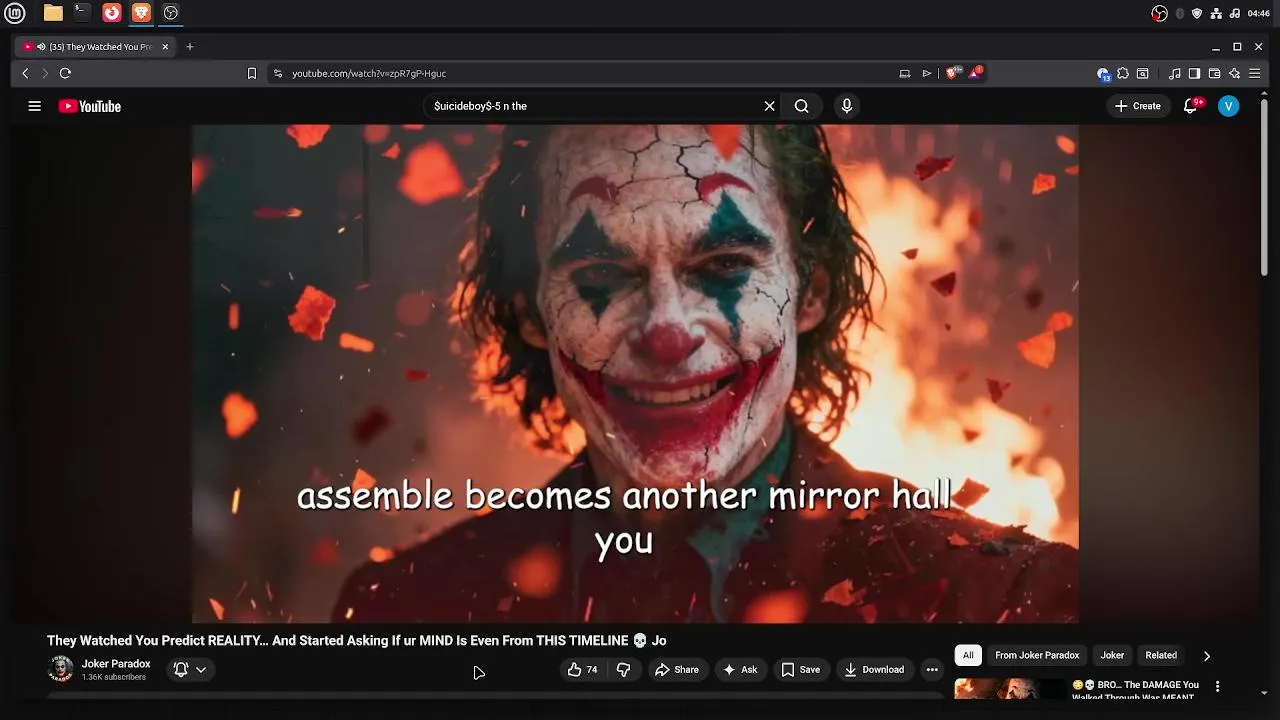Reload the YouTube page
1280x720 pixels.
[x=65, y=73]
